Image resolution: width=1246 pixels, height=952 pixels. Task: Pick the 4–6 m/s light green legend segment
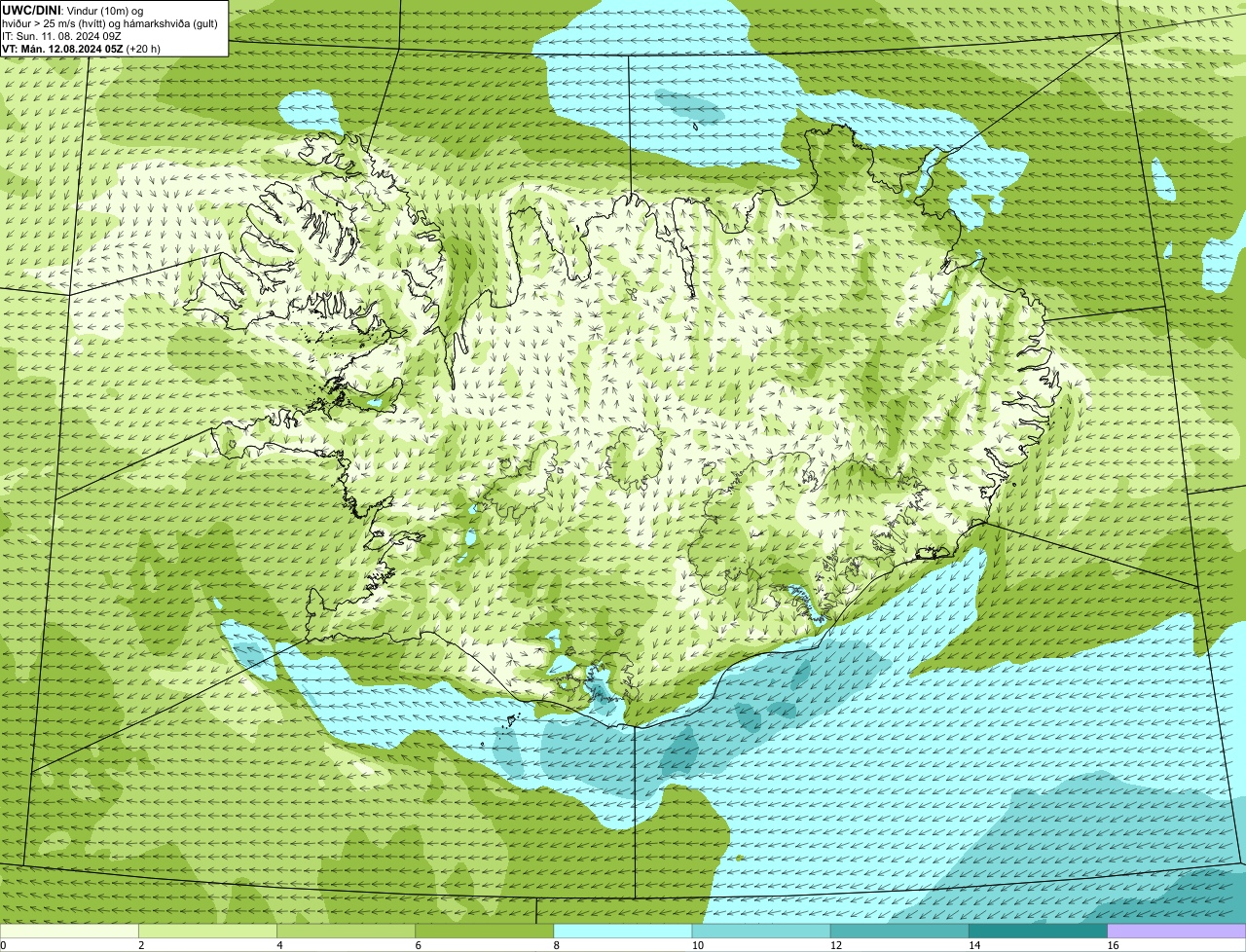(x=347, y=931)
